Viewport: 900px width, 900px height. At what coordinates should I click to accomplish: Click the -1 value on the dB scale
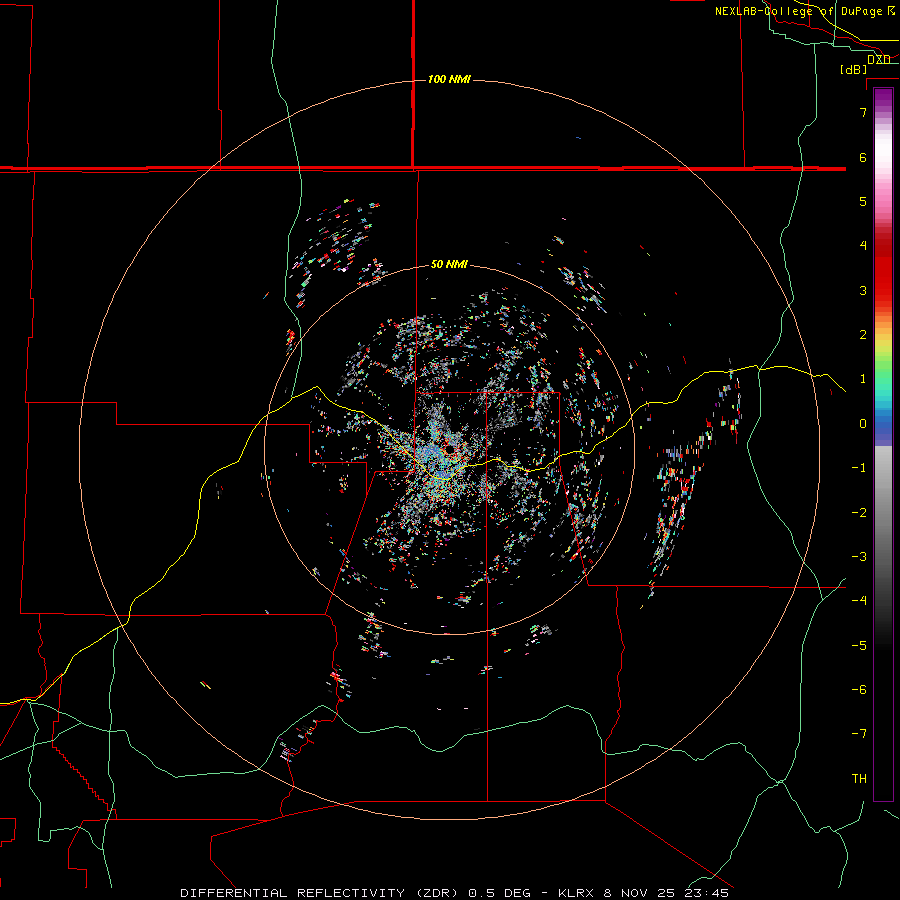click(859, 468)
